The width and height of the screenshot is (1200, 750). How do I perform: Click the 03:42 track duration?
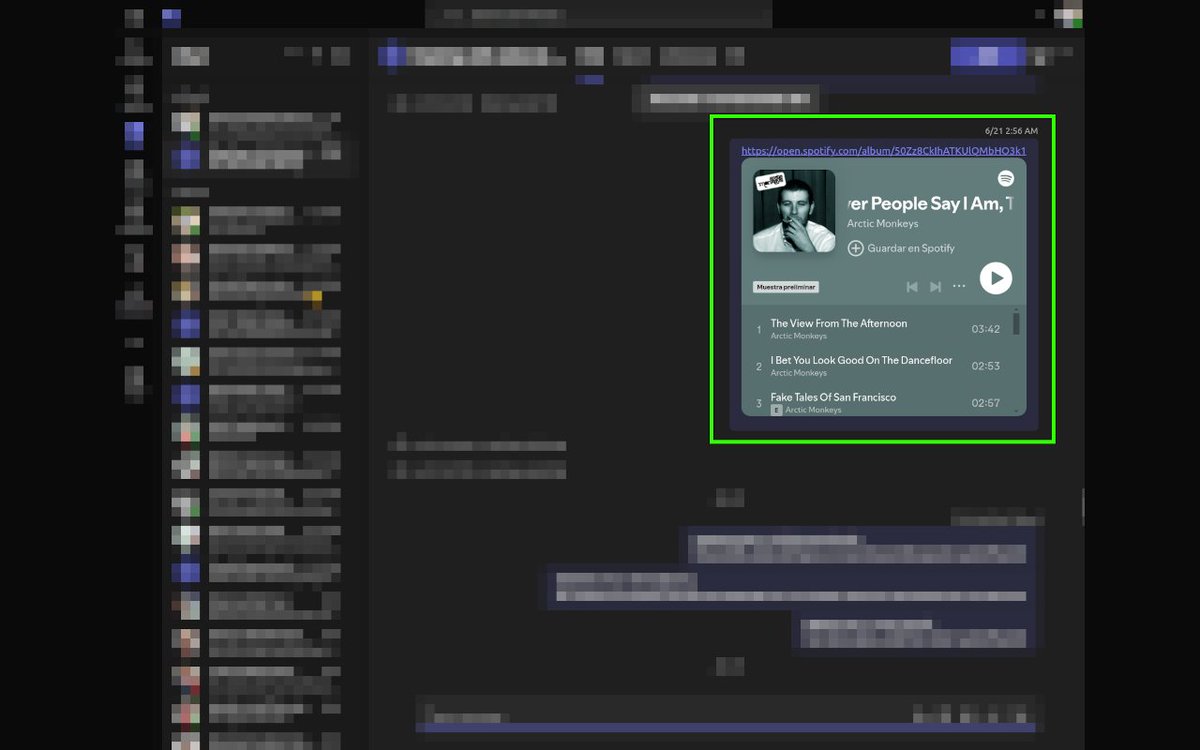(986, 329)
